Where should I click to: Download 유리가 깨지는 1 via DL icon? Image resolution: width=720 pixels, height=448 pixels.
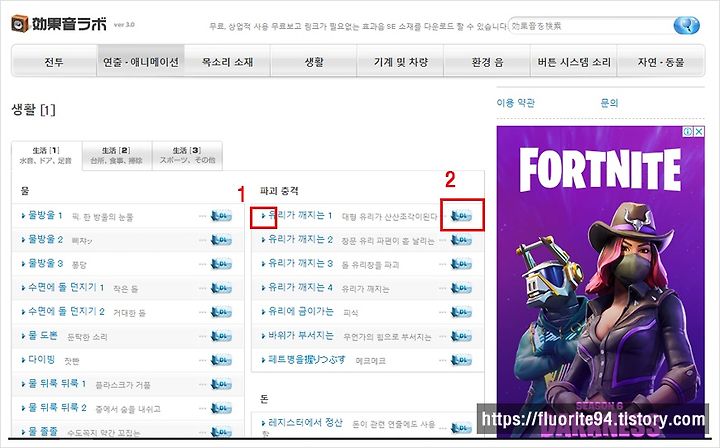(x=461, y=216)
